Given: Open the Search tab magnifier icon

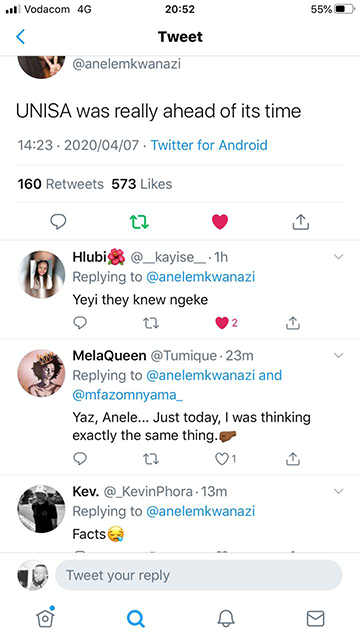Looking at the screenshot, I should 136,619.
